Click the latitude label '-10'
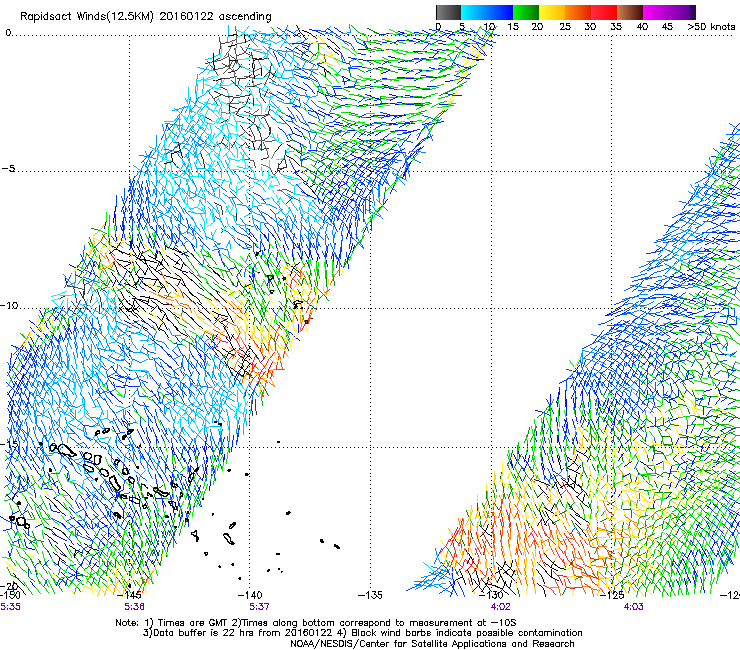The image size is (740, 650). click(x=9, y=305)
